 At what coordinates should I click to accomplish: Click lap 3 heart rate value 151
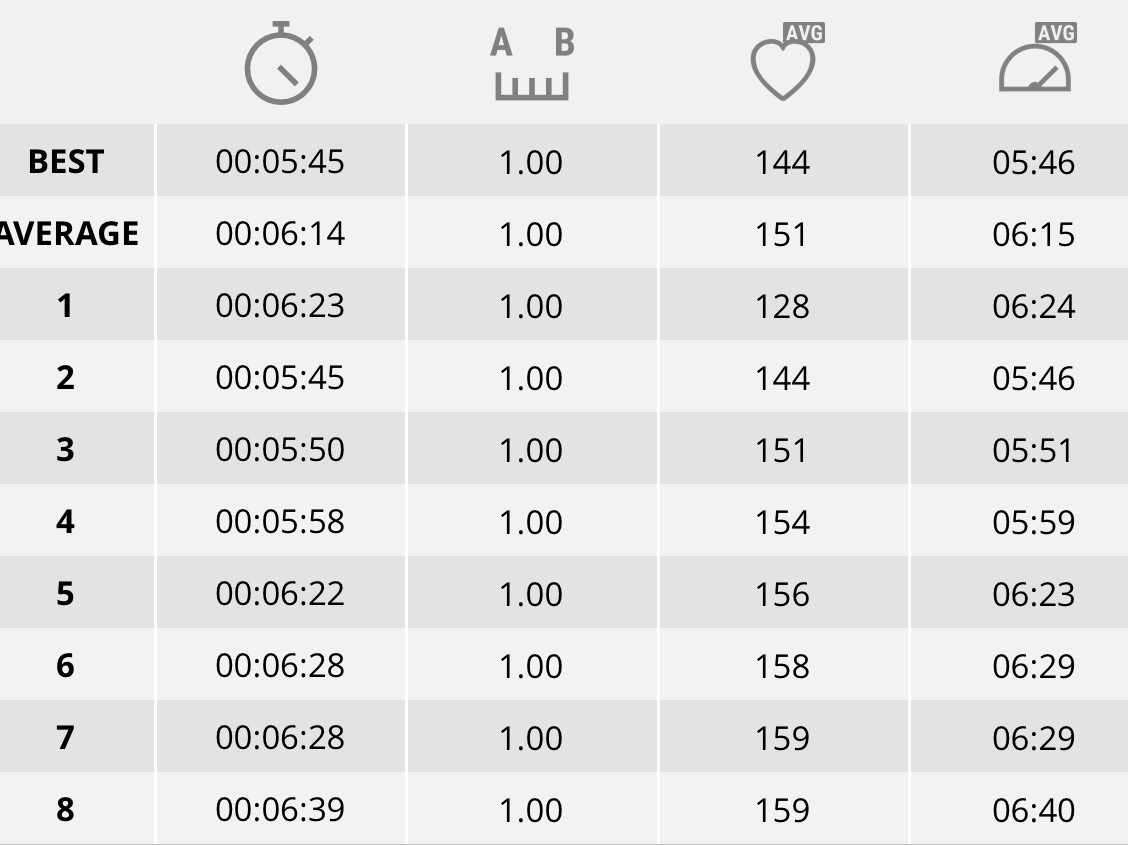(781, 450)
